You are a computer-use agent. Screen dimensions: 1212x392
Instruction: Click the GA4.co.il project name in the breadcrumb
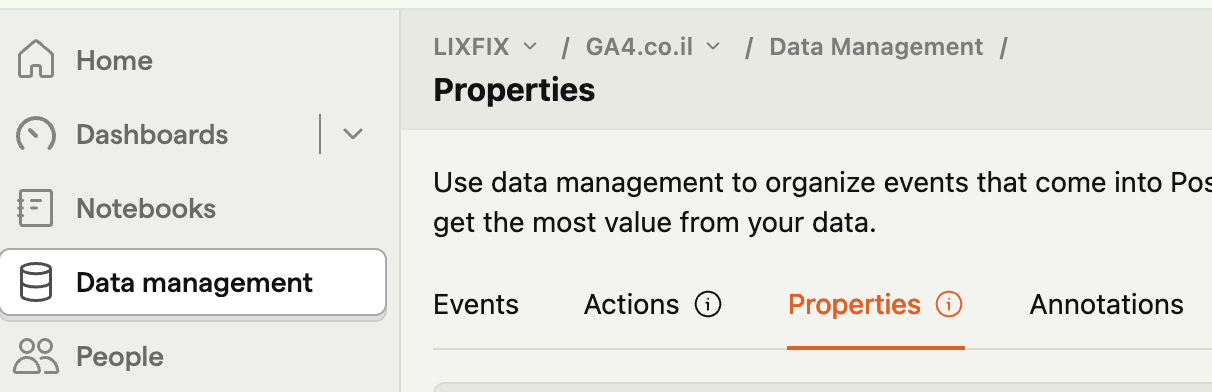click(640, 47)
